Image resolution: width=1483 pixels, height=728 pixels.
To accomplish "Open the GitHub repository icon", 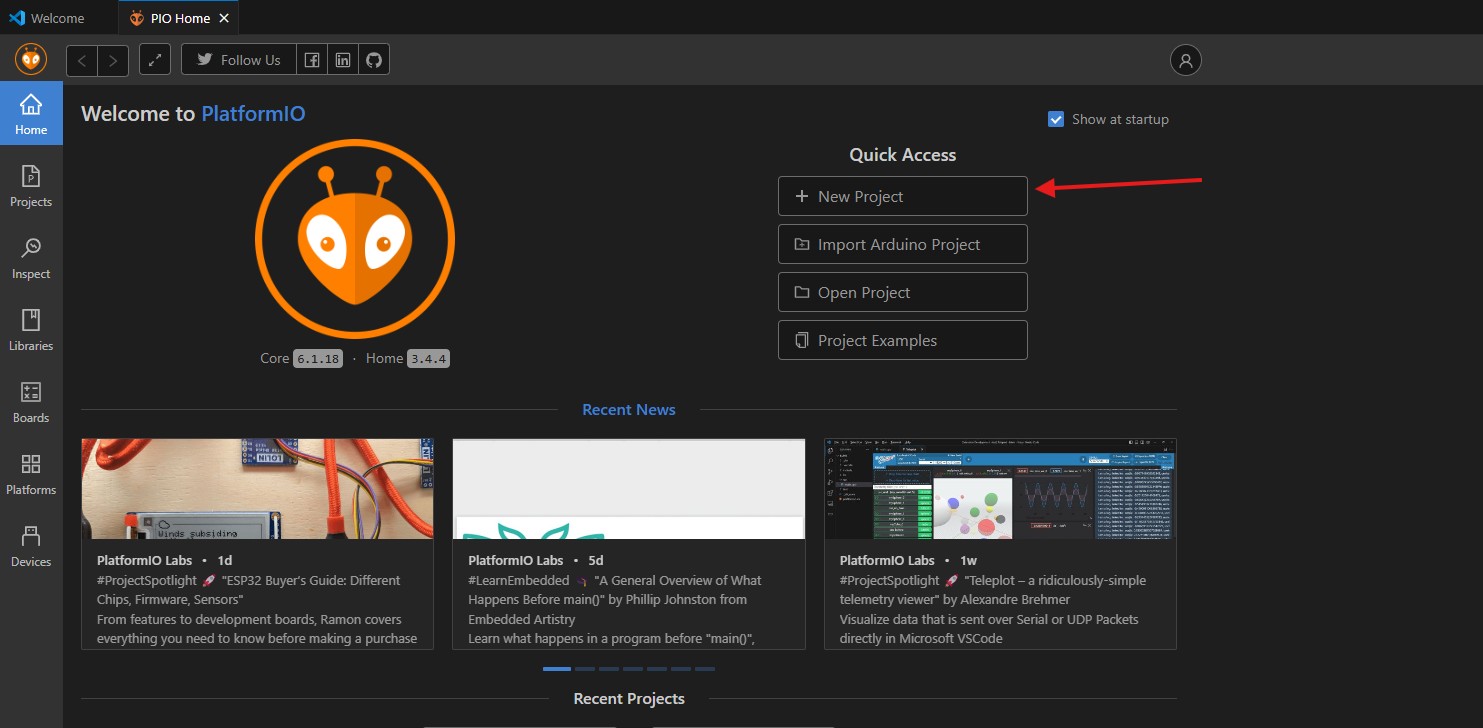I will [x=374, y=60].
